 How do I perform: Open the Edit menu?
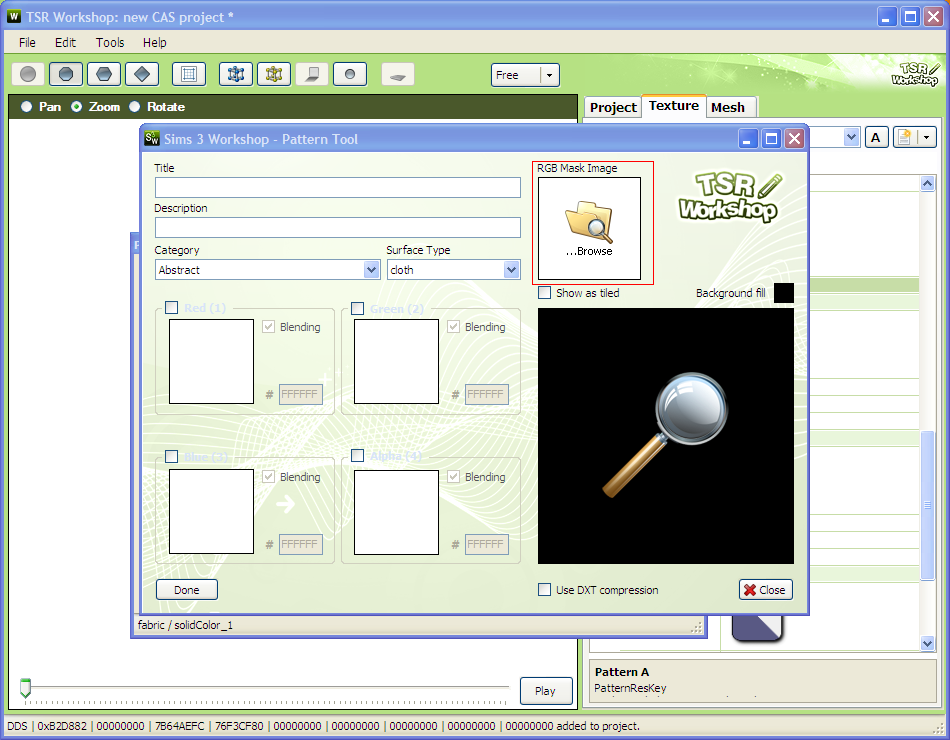click(65, 42)
